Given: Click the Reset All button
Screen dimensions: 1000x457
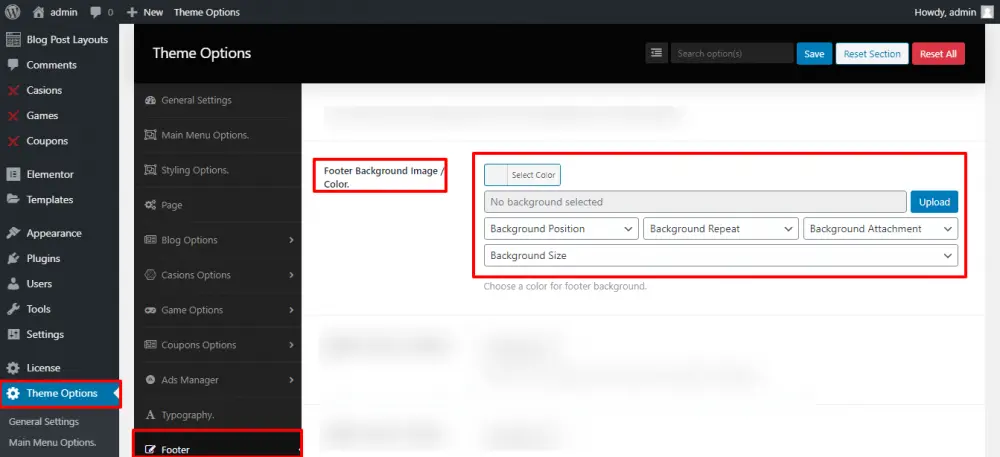Looking at the screenshot, I should tap(938, 54).
